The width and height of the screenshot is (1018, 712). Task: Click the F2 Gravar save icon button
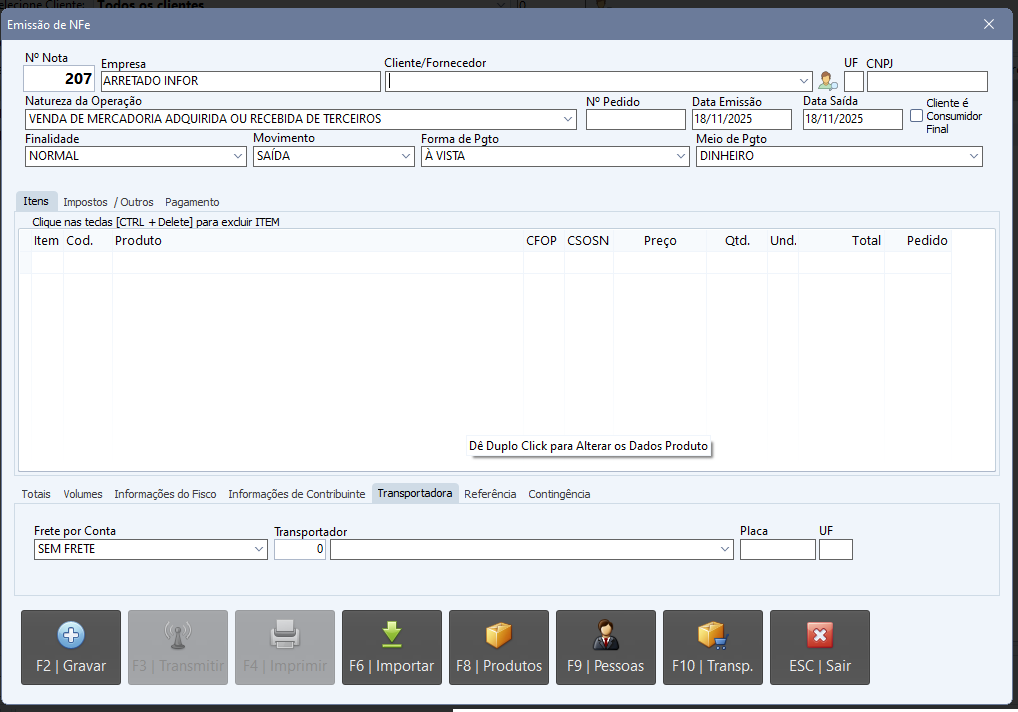point(71,635)
